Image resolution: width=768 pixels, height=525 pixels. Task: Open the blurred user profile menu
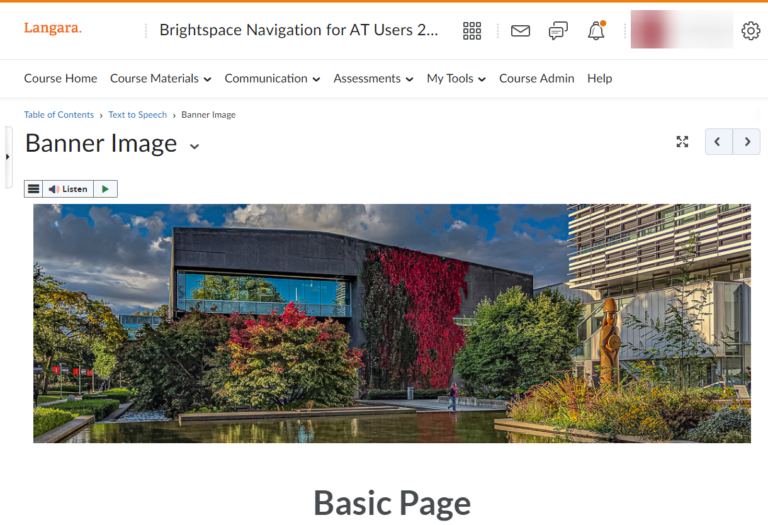(x=681, y=30)
